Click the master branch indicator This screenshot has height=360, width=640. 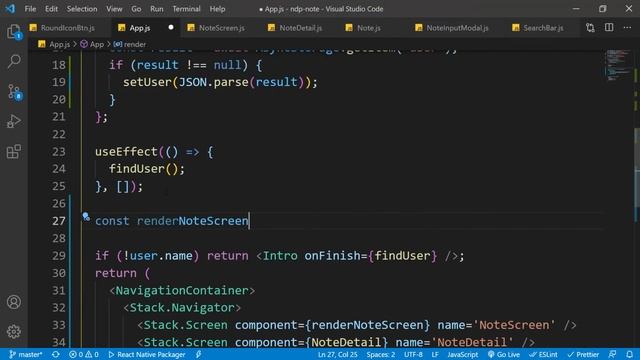pos(25,354)
